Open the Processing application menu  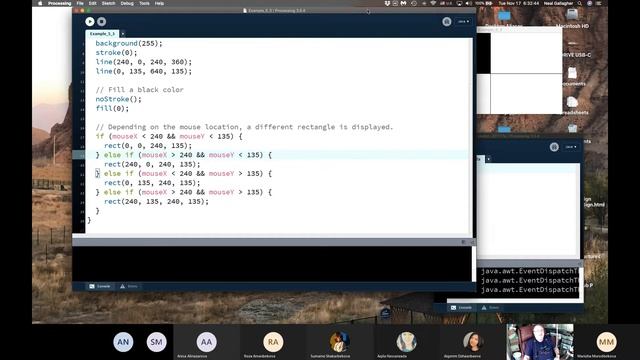pos(60,3)
